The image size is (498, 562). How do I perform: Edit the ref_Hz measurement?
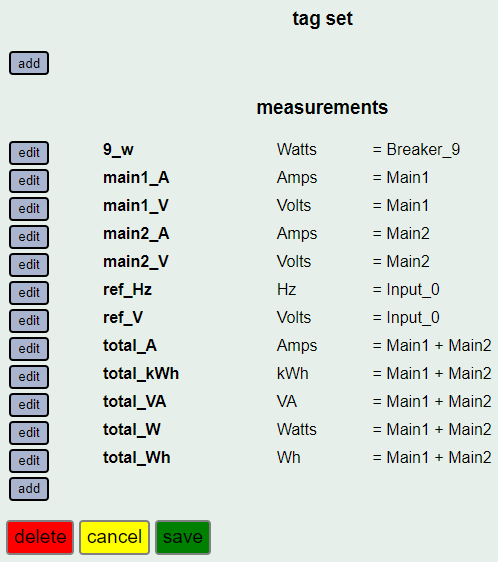click(x=29, y=292)
